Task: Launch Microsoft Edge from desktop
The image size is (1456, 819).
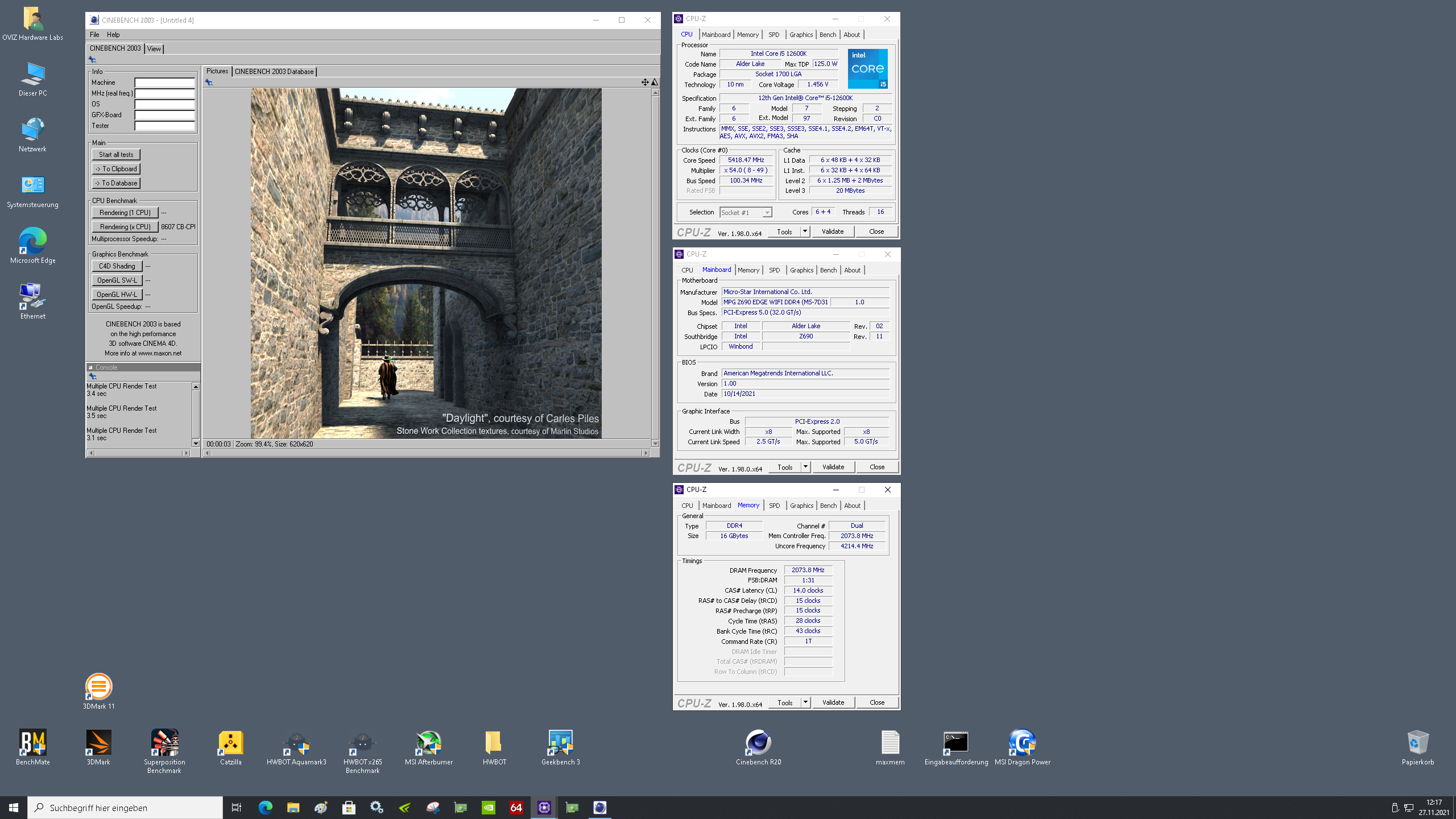Action: (x=32, y=246)
